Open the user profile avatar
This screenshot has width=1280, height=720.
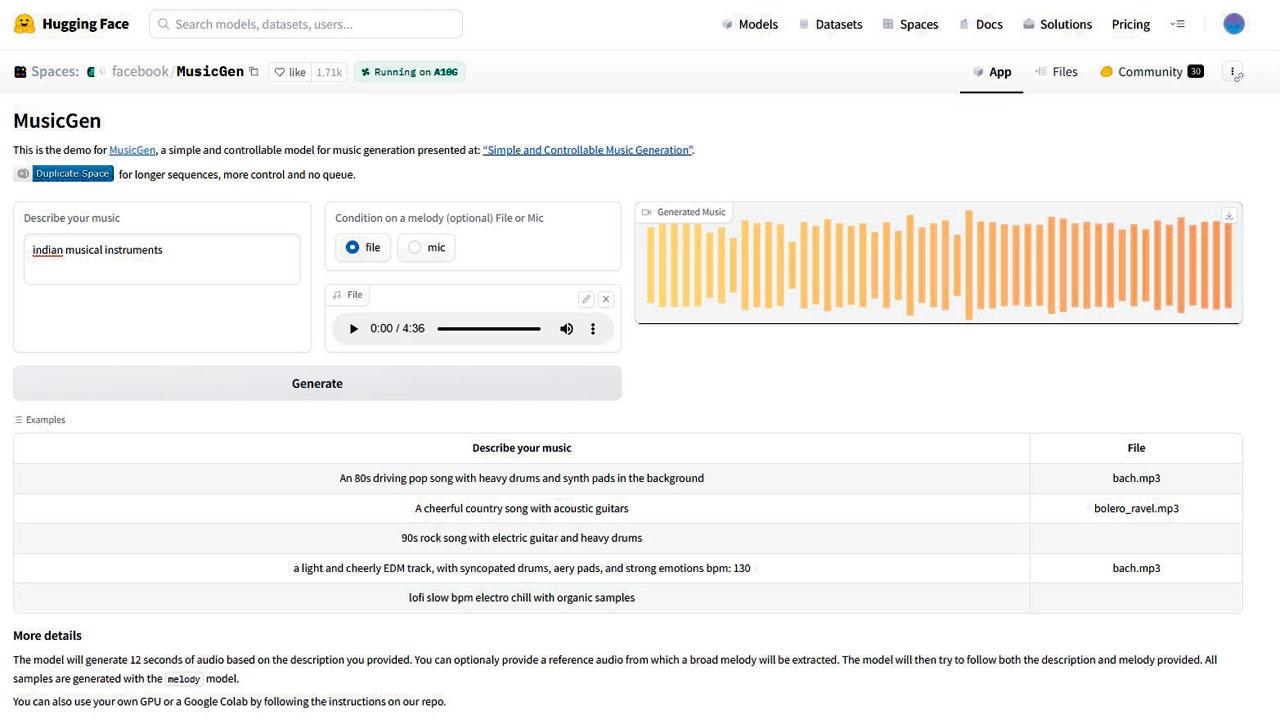coord(1234,24)
